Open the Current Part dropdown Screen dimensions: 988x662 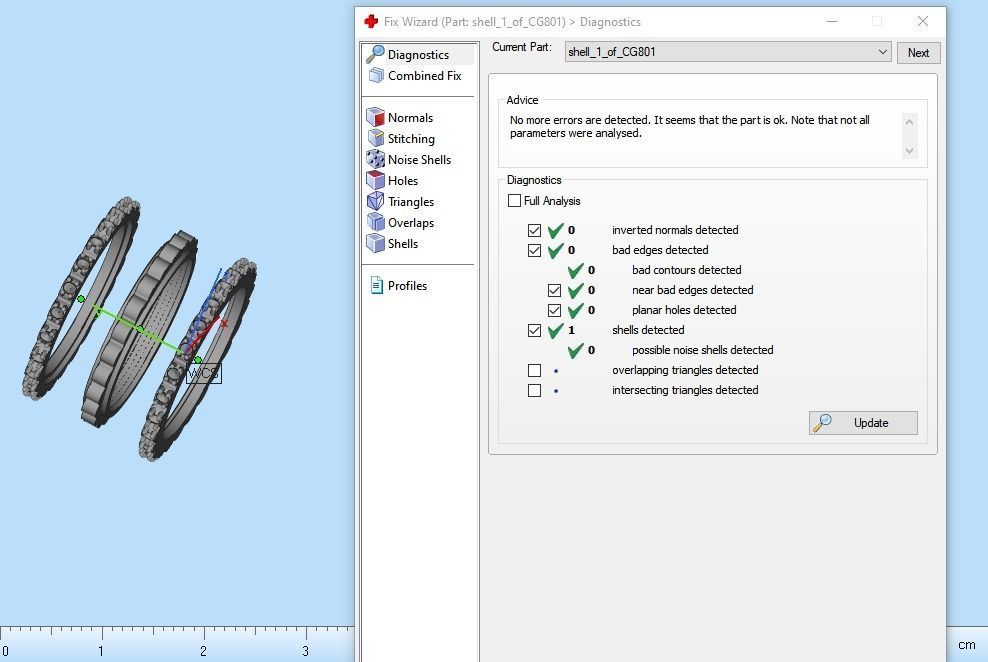(x=728, y=52)
